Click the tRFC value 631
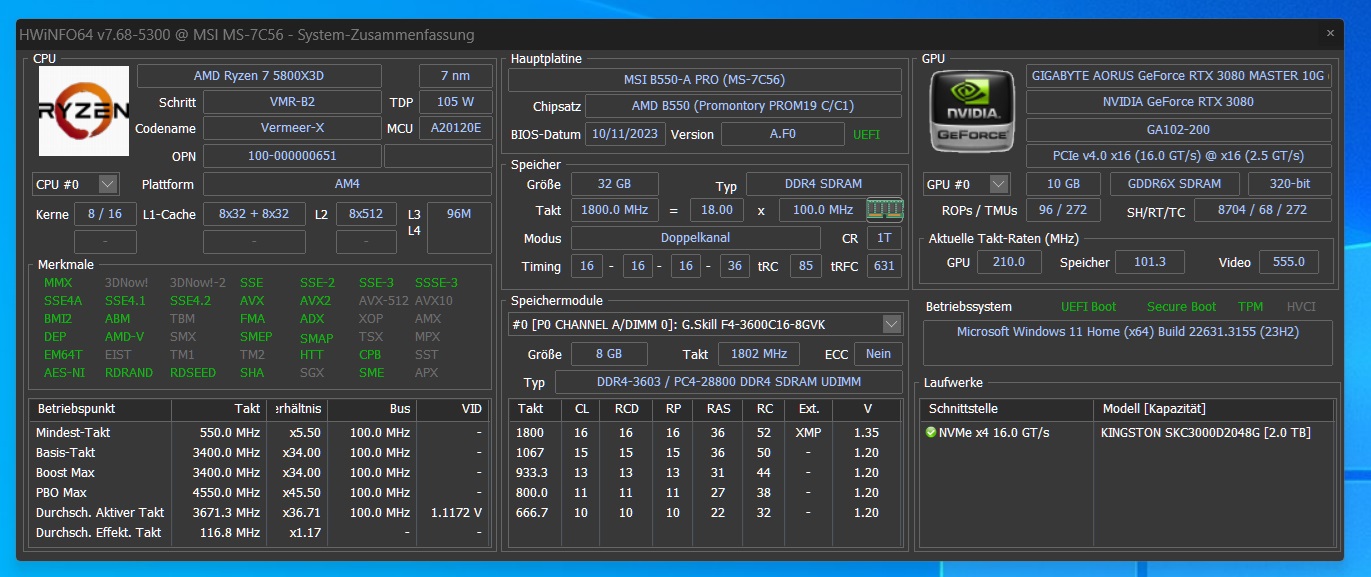This screenshot has width=1371, height=577. coord(884,266)
